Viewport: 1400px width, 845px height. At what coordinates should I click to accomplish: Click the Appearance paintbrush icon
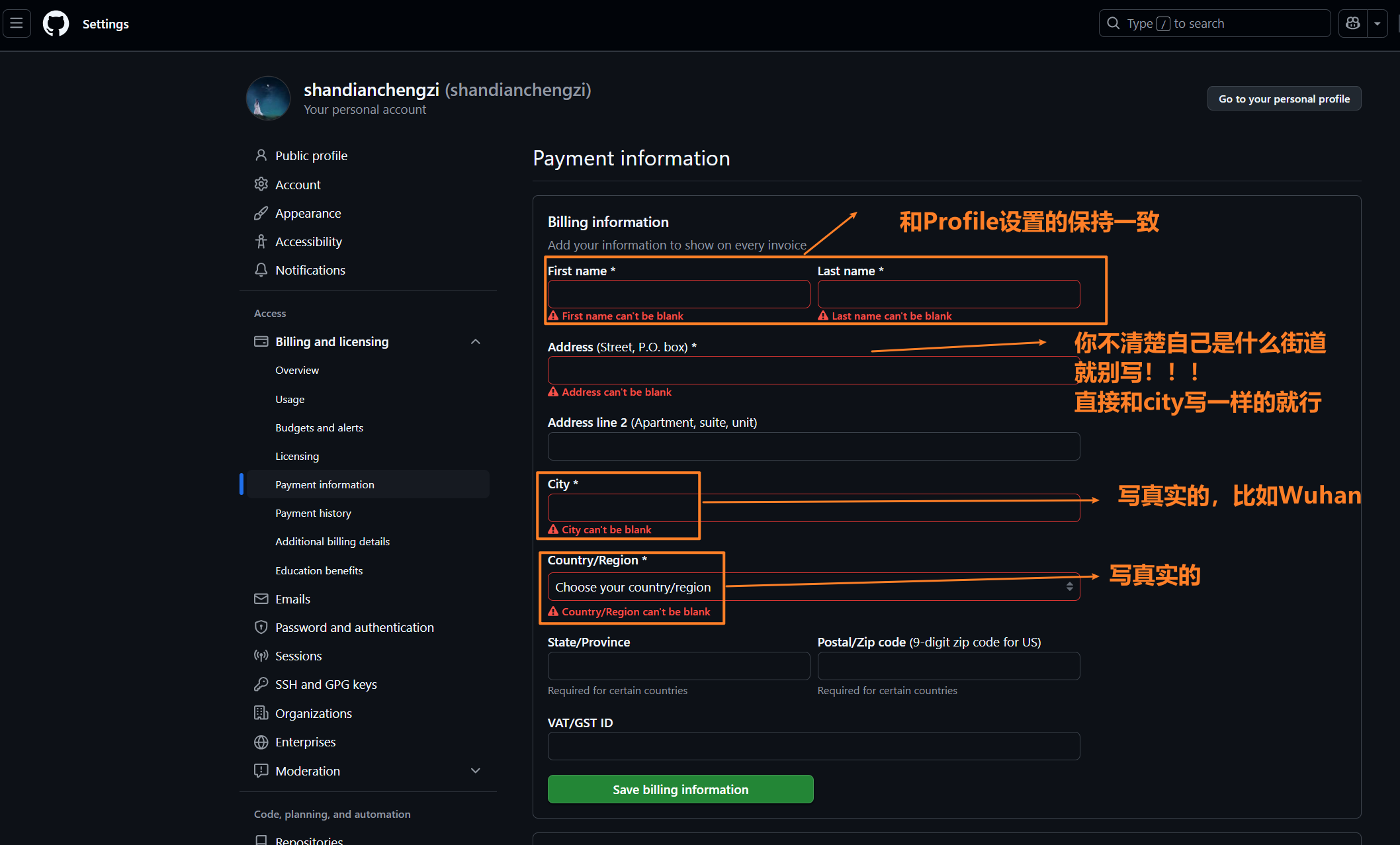click(x=261, y=213)
